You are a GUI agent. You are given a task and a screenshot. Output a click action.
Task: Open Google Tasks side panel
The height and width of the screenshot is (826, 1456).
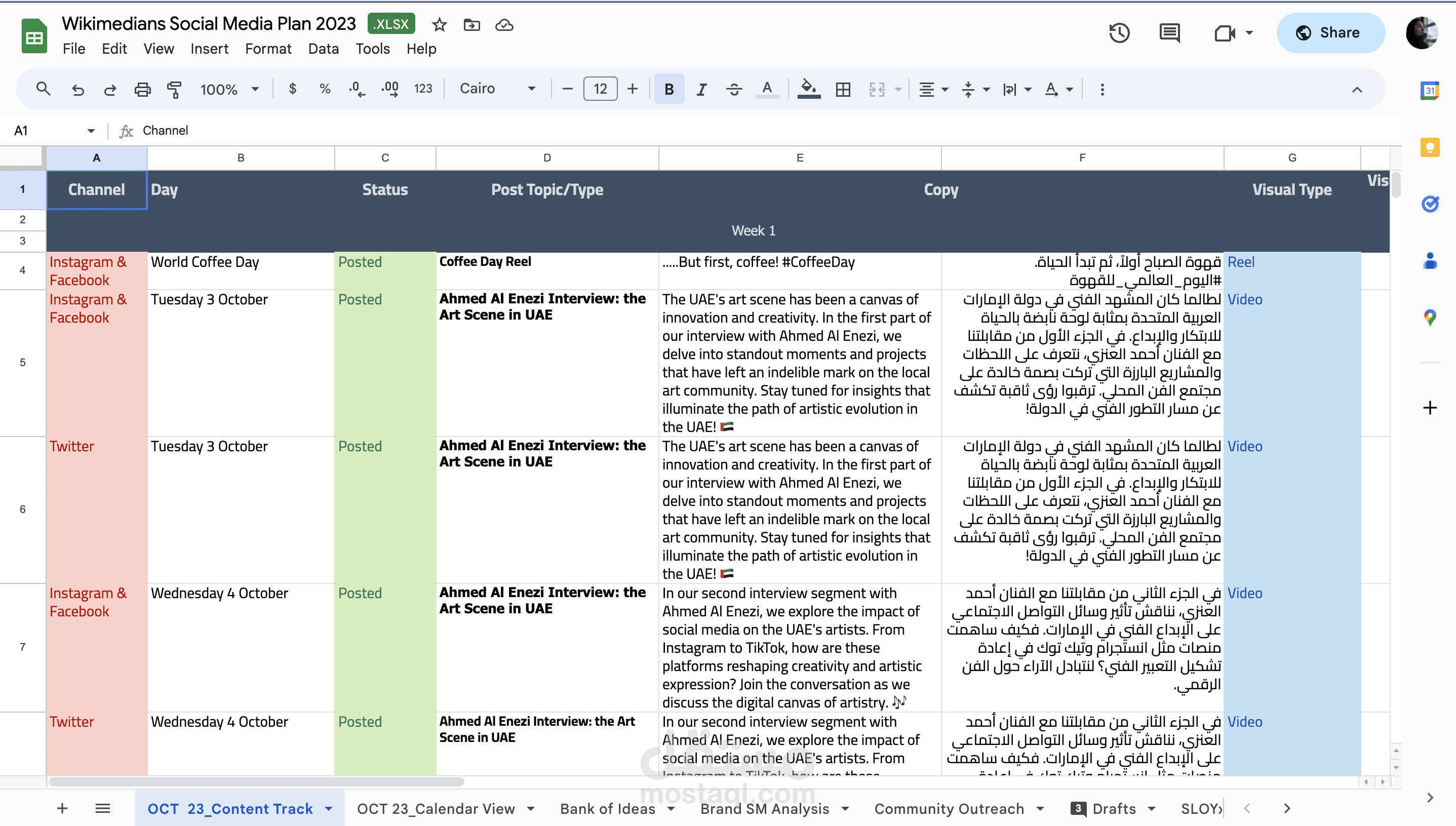point(1430,204)
